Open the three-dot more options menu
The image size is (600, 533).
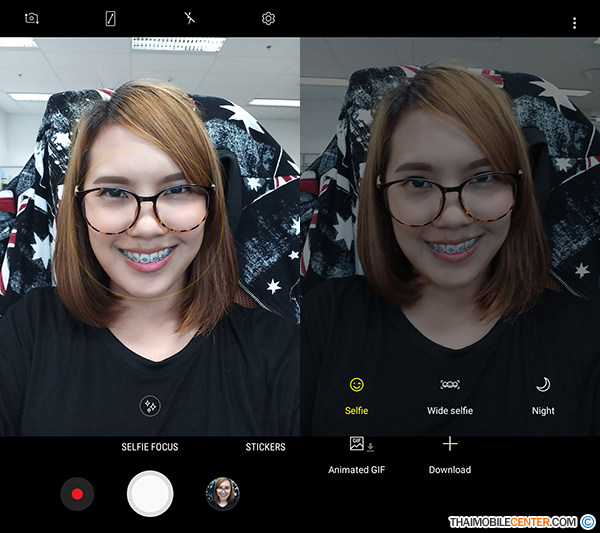pos(574,23)
